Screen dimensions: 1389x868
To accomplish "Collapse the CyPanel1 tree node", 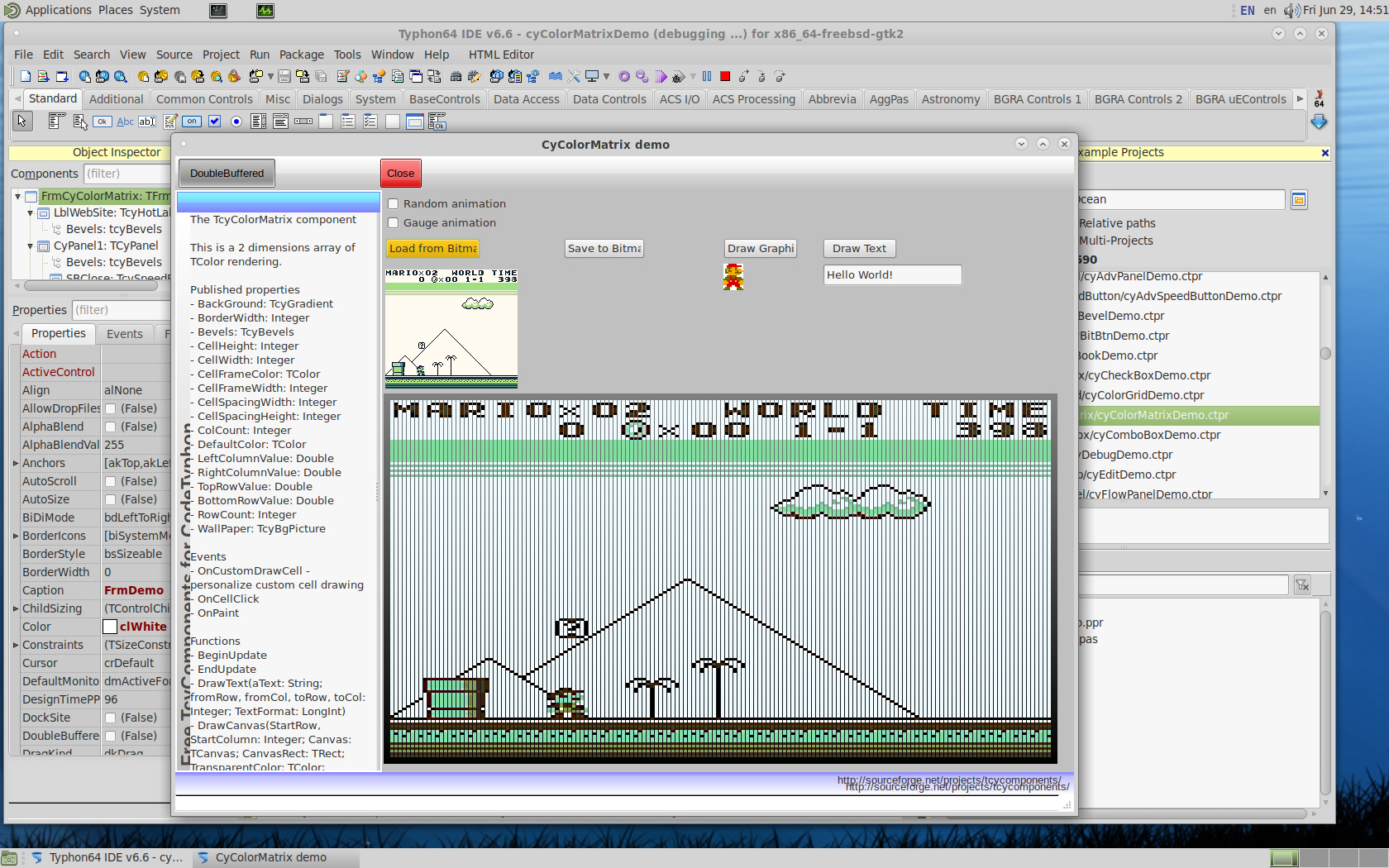I will (31, 246).
